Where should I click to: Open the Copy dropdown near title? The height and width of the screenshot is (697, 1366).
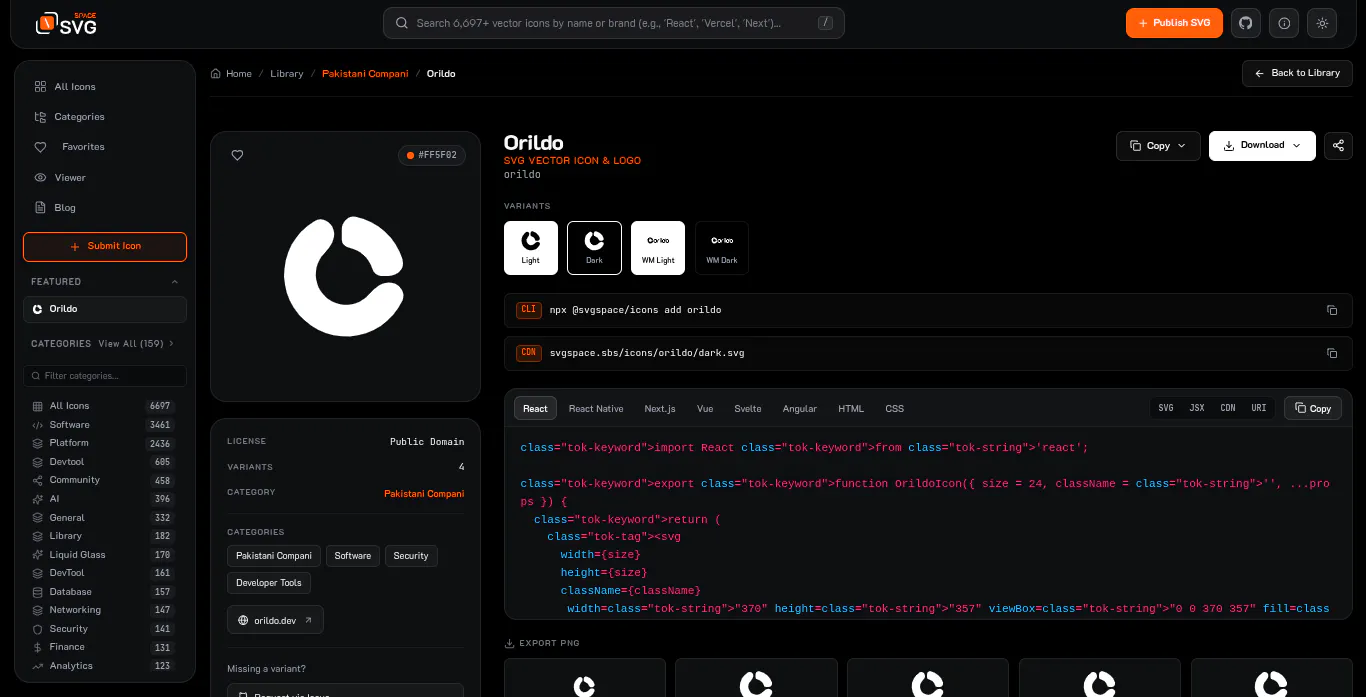click(1157, 145)
